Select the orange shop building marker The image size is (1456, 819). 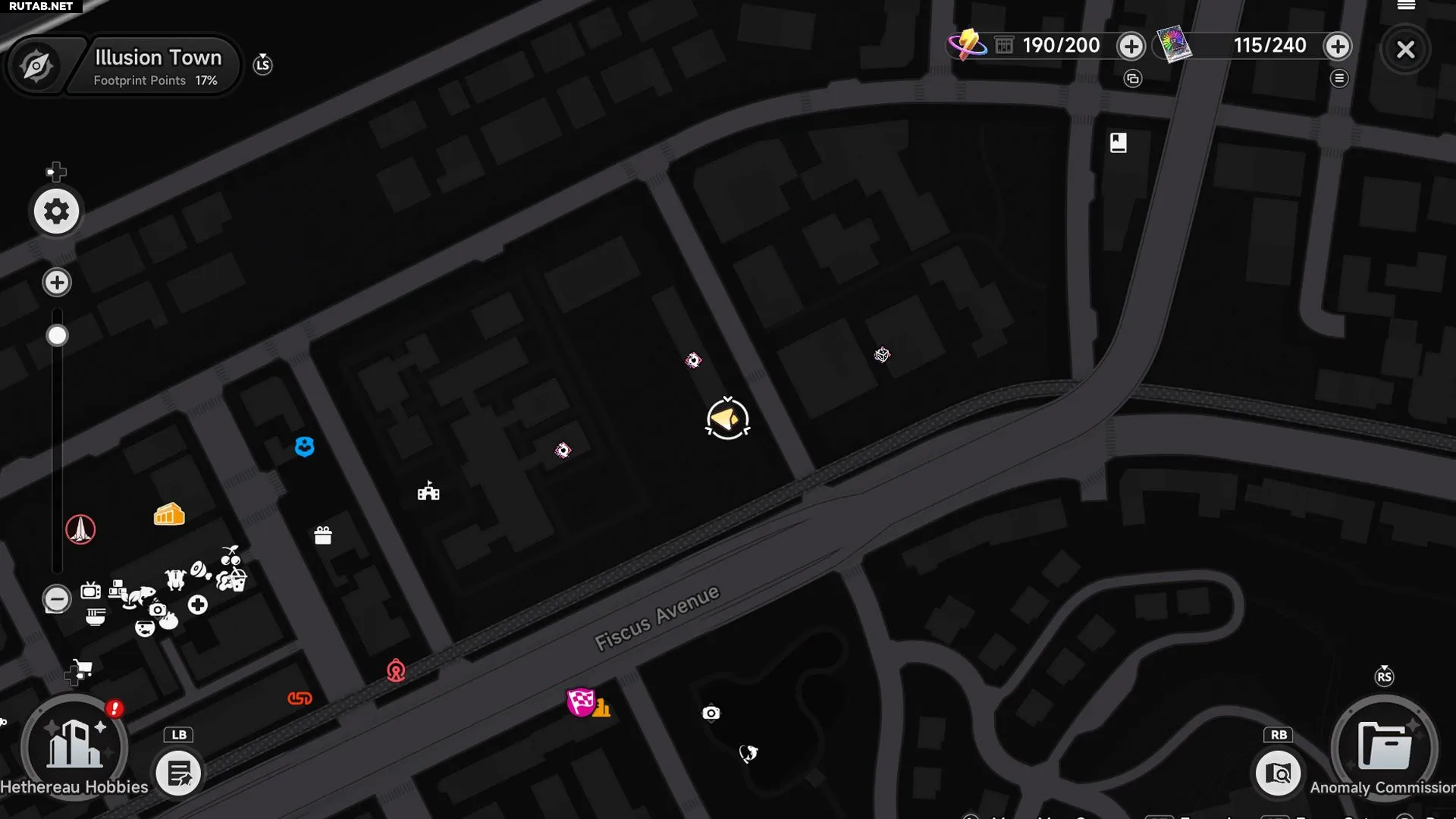tap(168, 514)
